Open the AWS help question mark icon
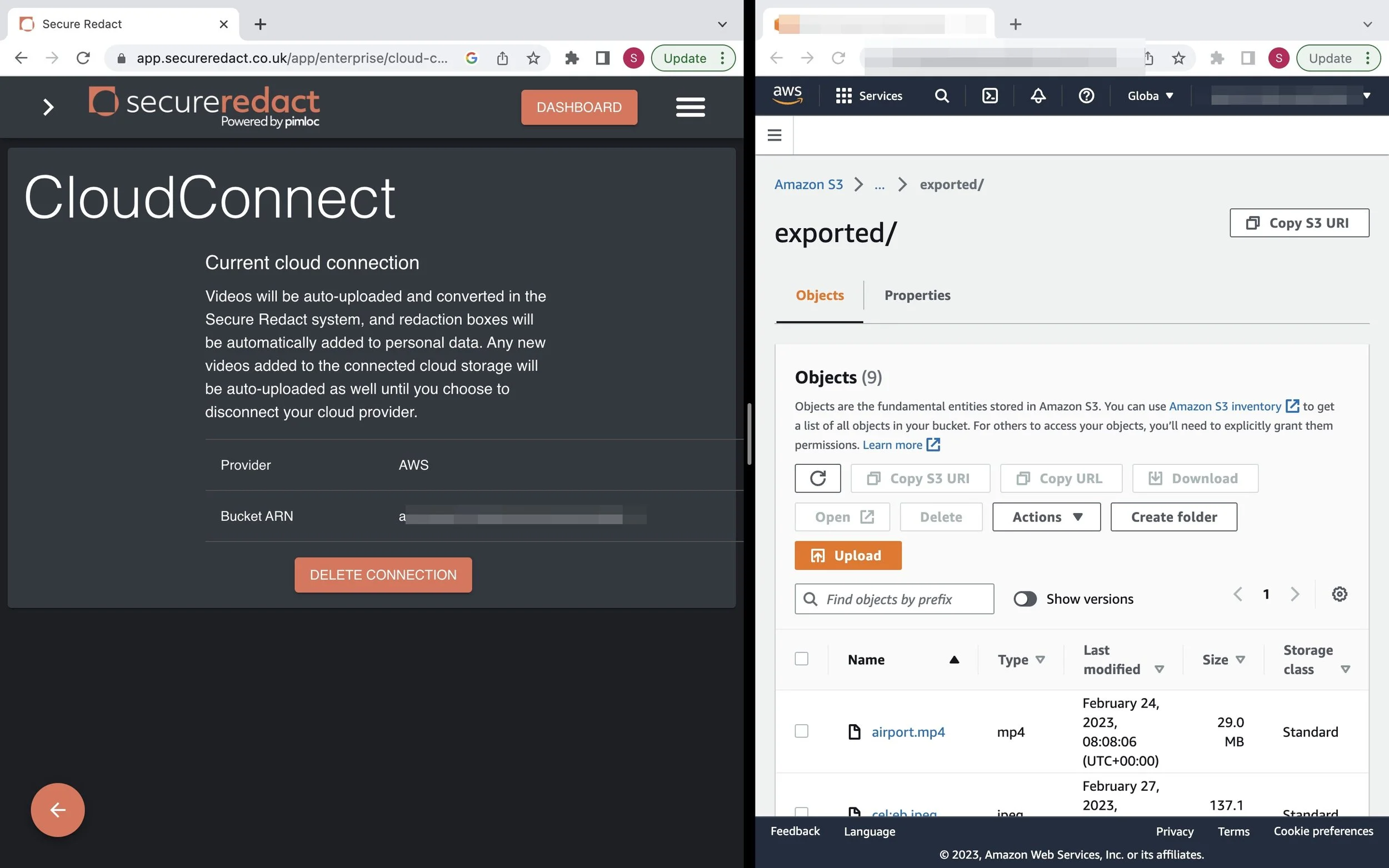The height and width of the screenshot is (868, 1389). (x=1086, y=96)
